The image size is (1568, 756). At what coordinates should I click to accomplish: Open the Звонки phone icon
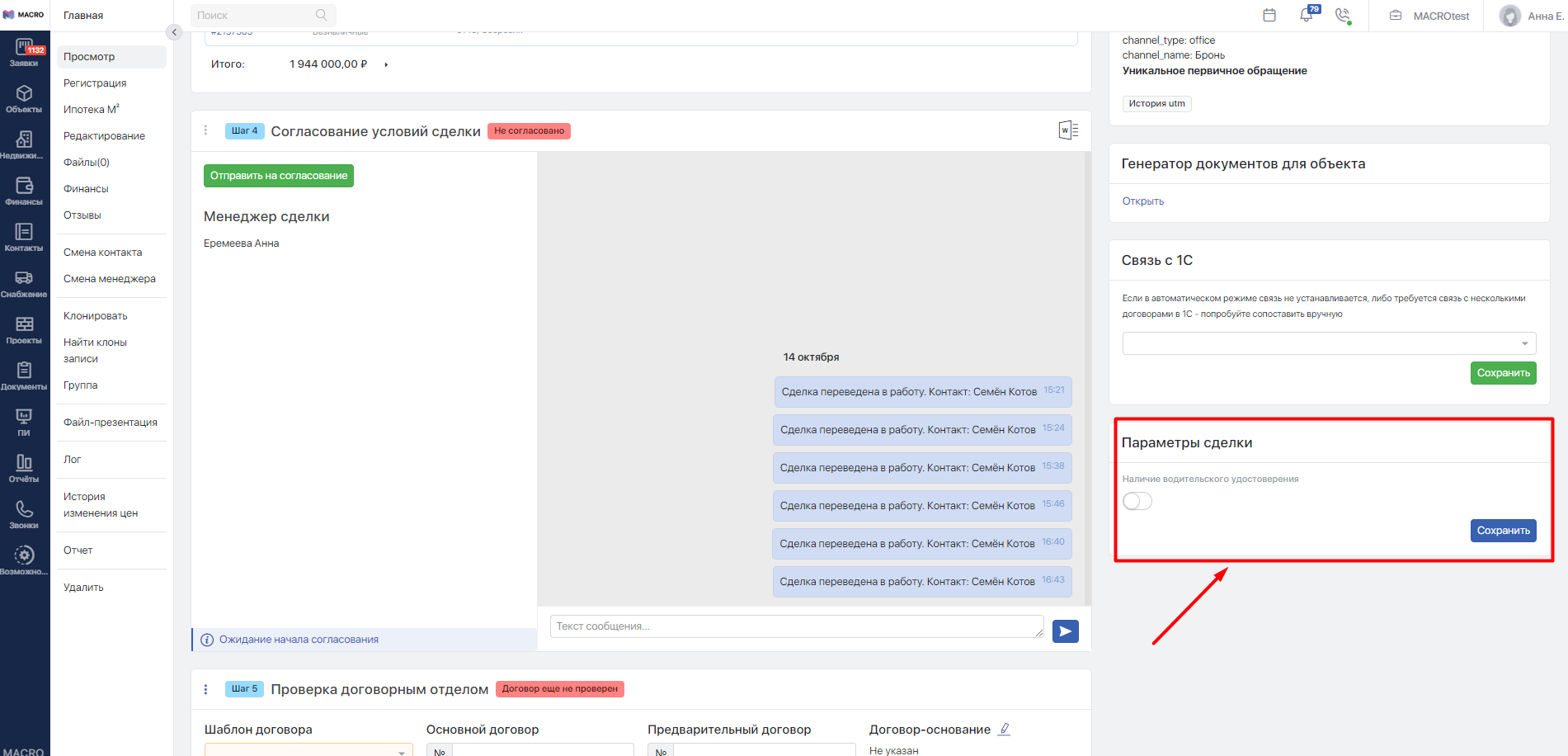click(24, 514)
